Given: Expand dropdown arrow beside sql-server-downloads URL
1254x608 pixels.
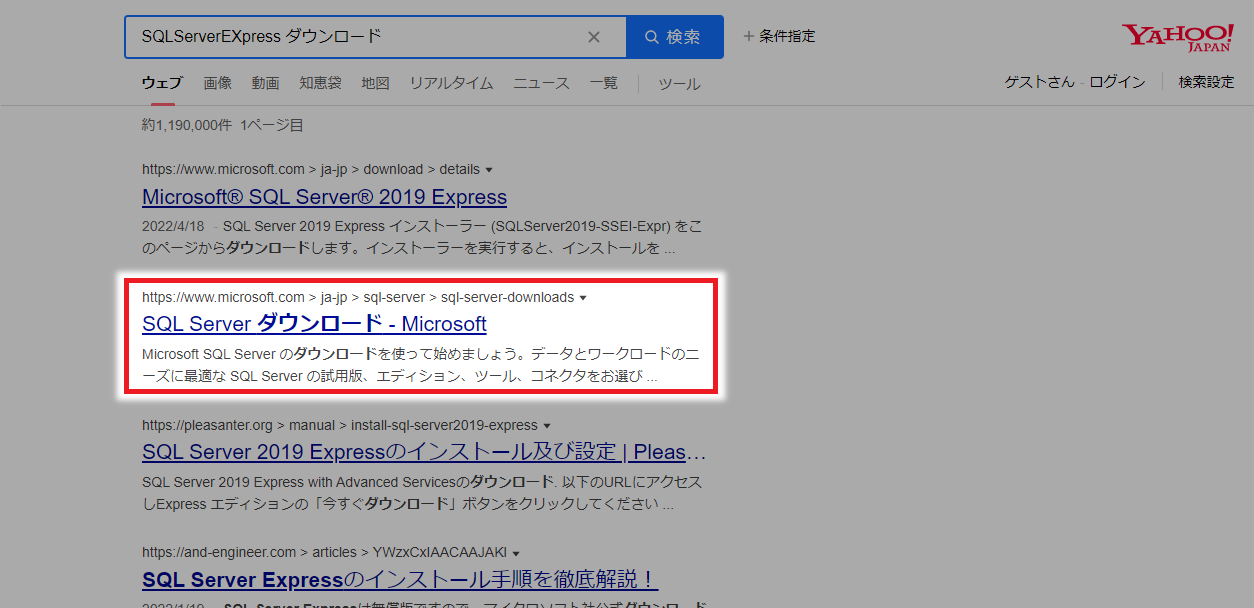Looking at the screenshot, I should pos(583,298).
